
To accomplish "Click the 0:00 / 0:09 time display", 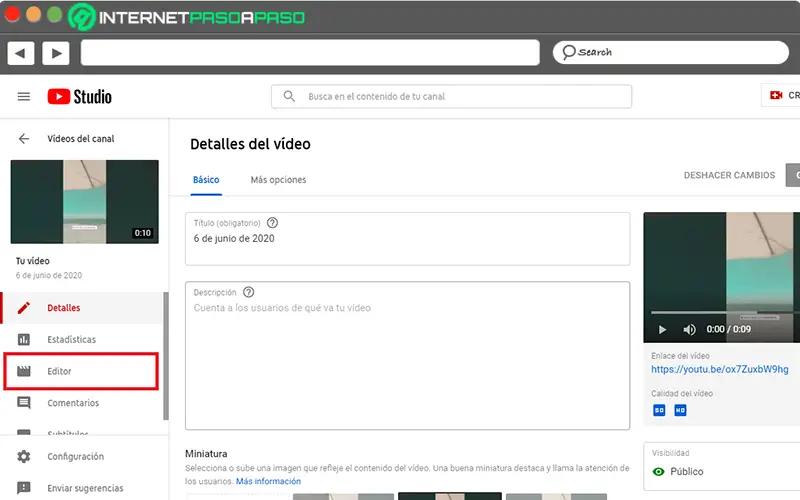I will (x=728, y=329).
